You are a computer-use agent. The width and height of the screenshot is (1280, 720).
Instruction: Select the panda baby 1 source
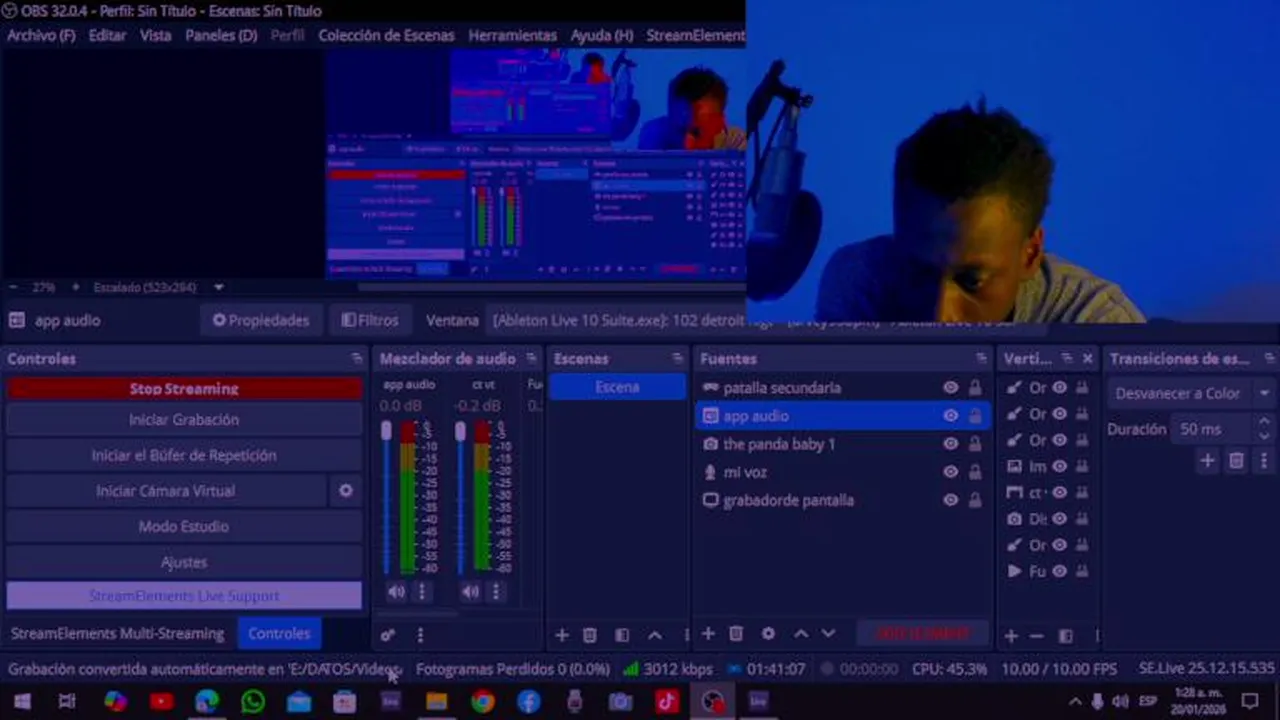point(779,444)
